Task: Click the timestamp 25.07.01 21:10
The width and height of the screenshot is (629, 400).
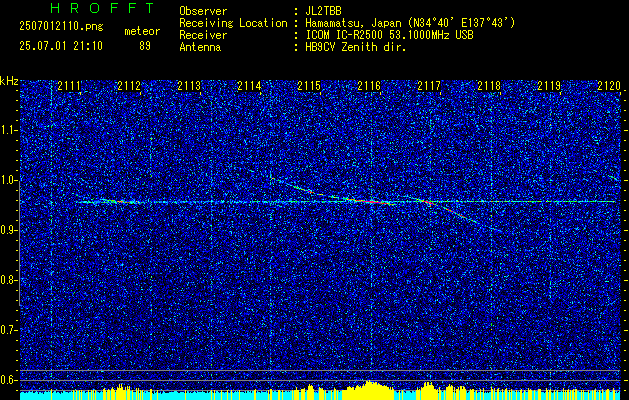Action: click(x=61, y=46)
